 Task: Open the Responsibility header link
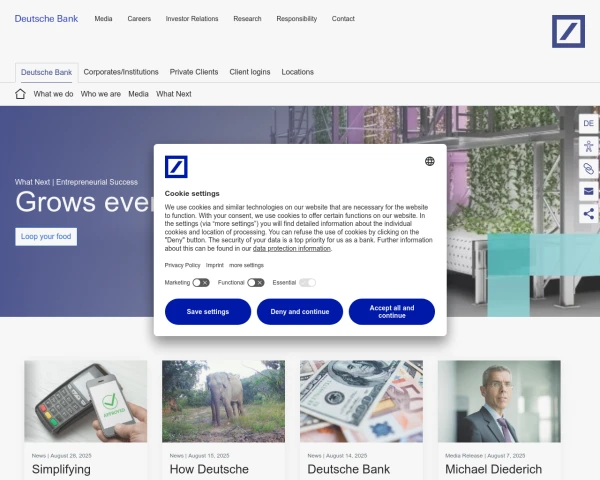[x=297, y=19]
